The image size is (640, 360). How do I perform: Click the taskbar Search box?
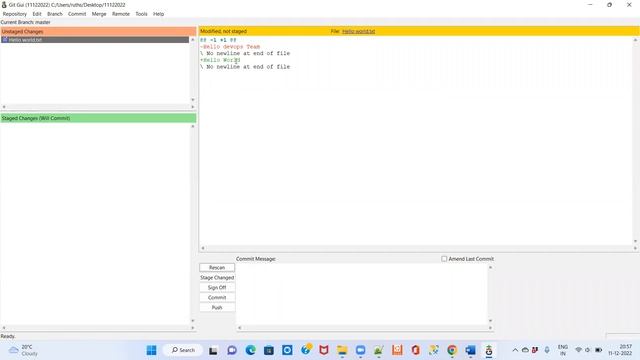[x=183, y=350]
